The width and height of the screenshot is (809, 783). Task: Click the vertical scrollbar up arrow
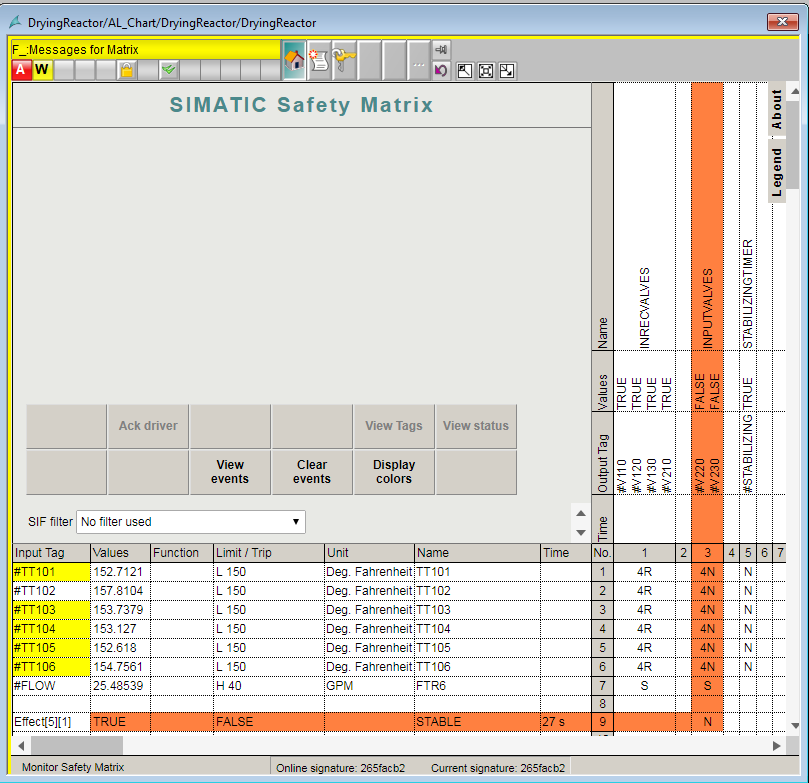795,91
